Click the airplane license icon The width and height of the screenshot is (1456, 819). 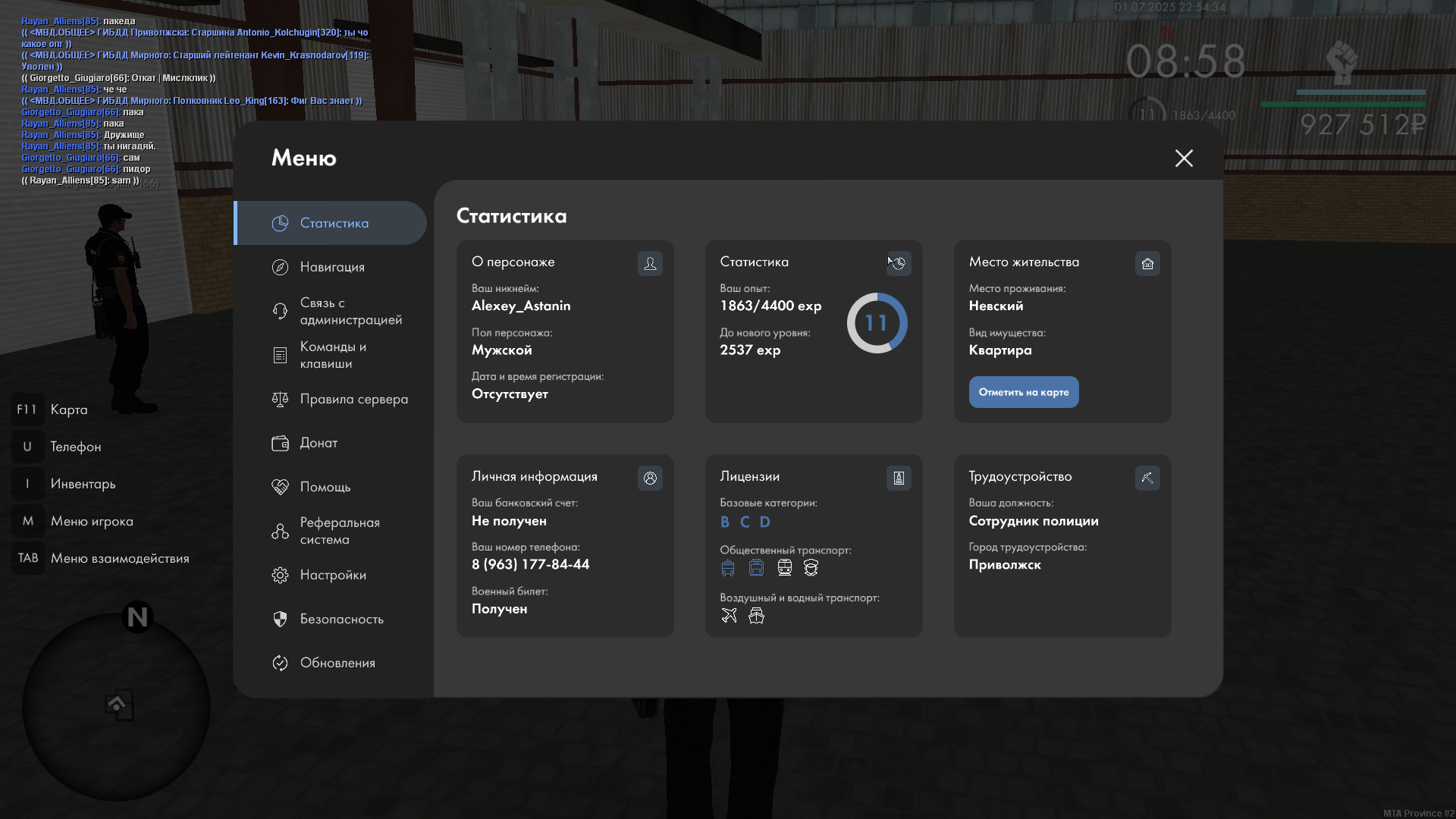click(729, 616)
